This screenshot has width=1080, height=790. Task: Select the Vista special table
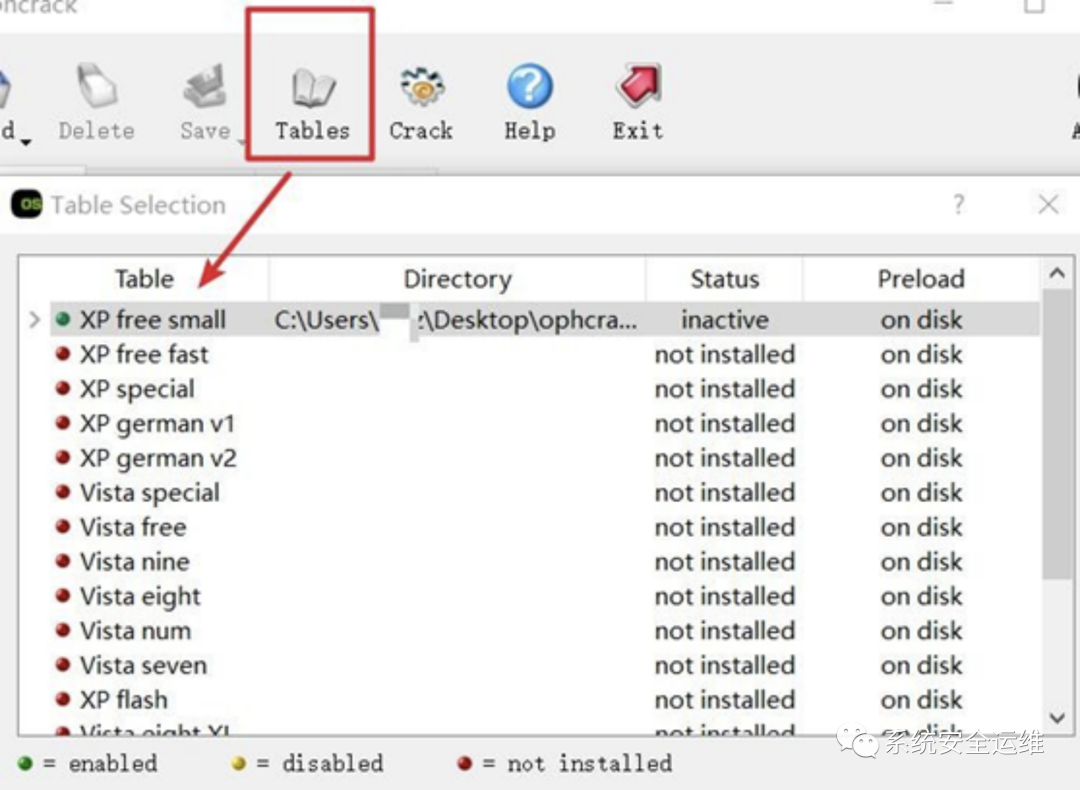(149, 492)
